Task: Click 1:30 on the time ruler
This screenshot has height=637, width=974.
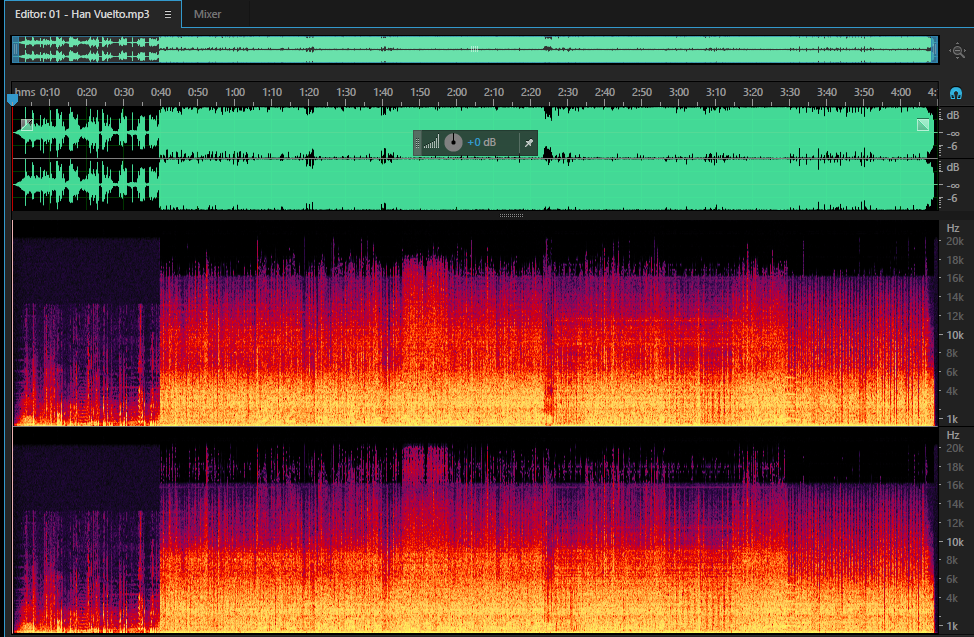Action: tap(346, 92)
